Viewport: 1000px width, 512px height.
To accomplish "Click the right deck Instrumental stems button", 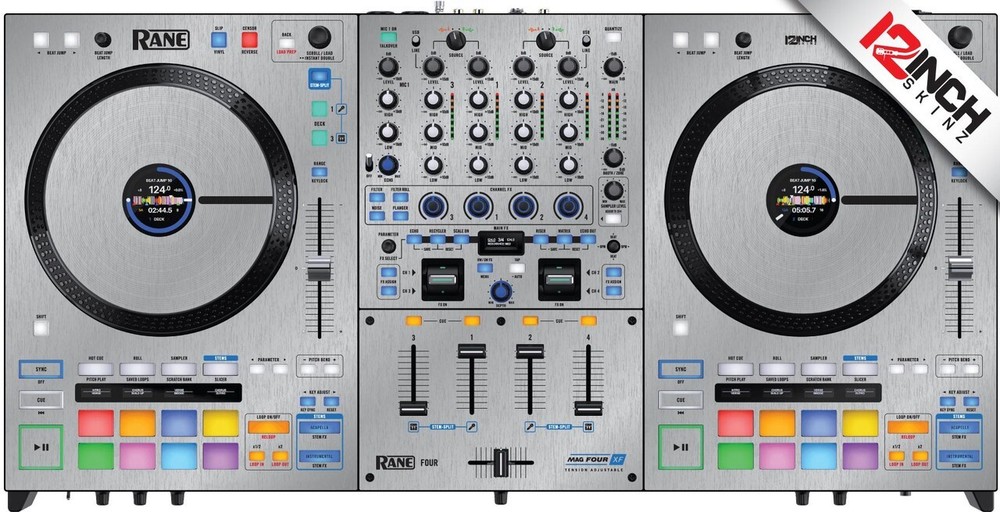I will 959,457.
